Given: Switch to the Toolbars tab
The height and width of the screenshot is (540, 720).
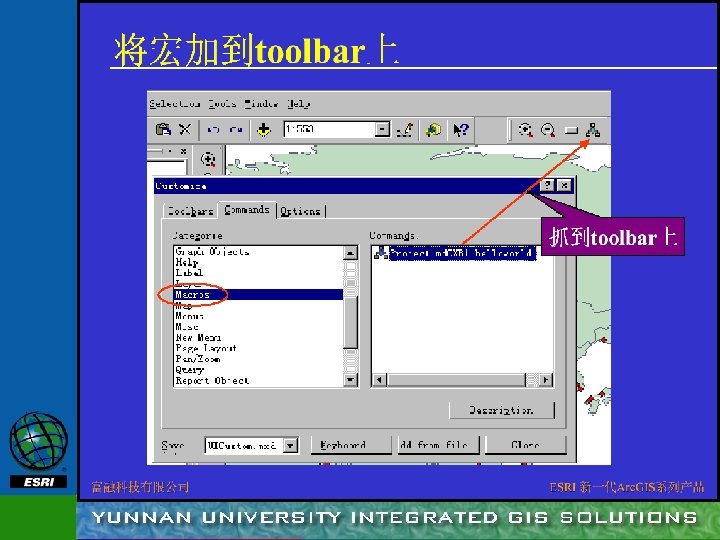Looking at the screenshot, I should [191, 211].
